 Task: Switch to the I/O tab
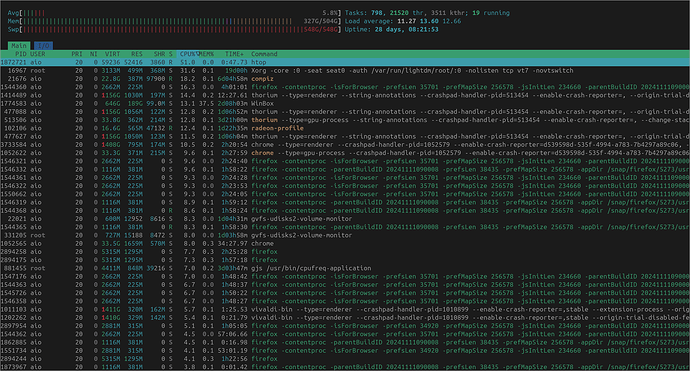44,46
